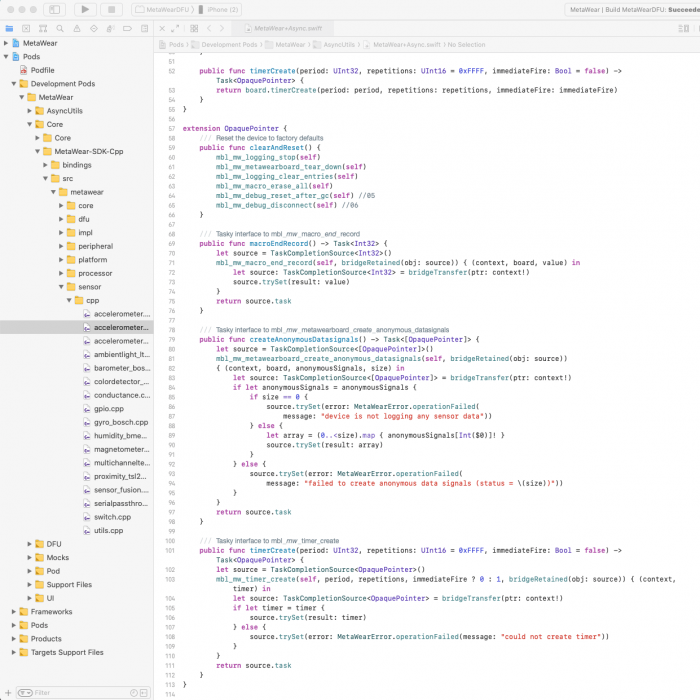Expand the DFU folder
This screenshot has width=700, height=700.
point(29,544)
